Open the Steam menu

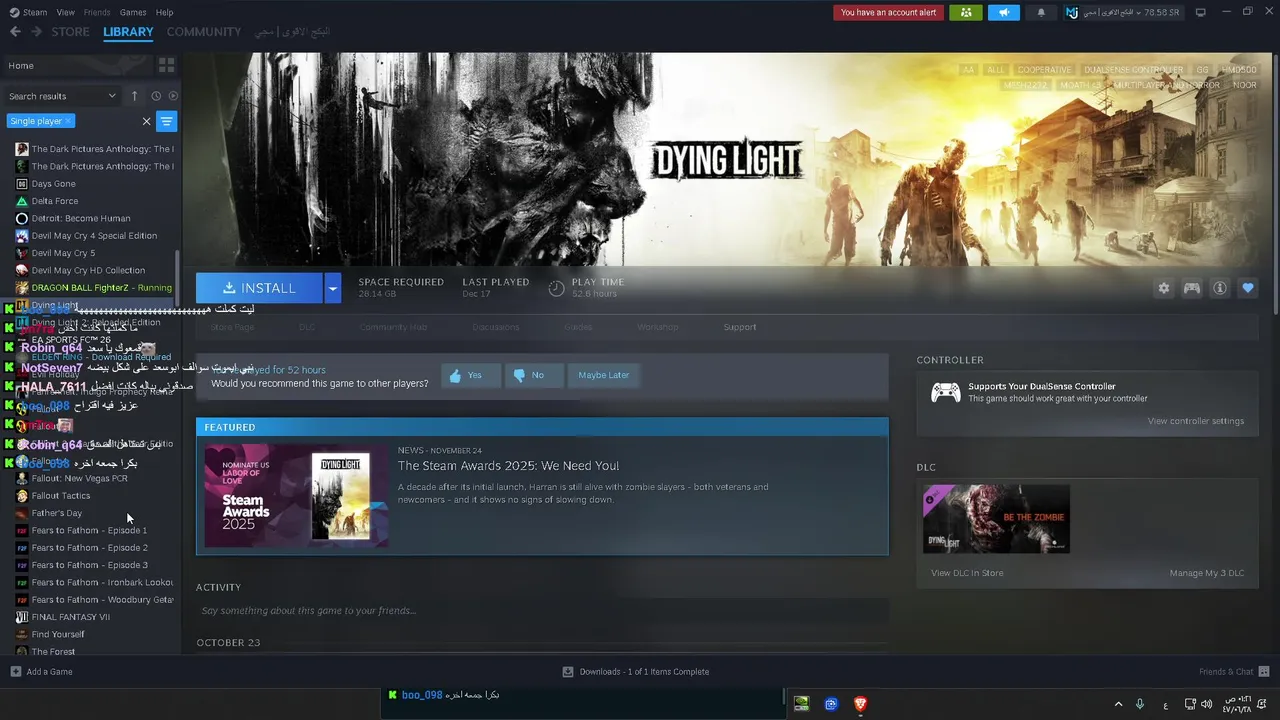pos(29,12)
